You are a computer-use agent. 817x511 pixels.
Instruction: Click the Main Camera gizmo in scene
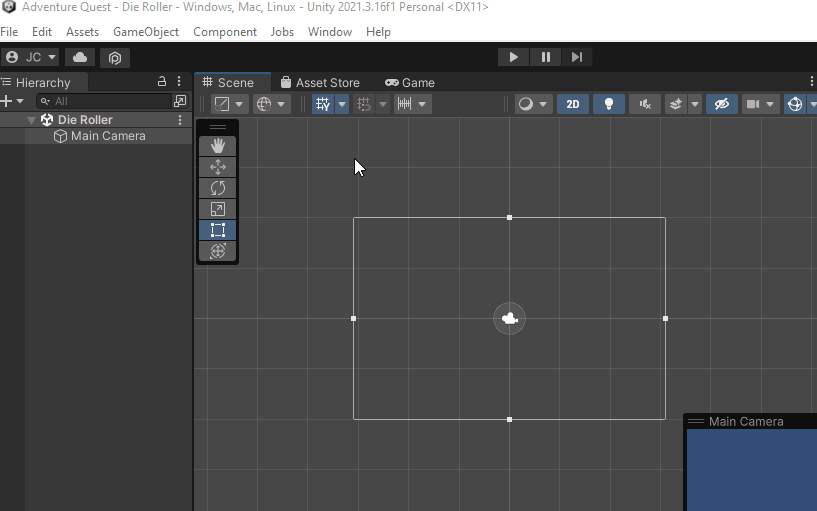click(x=510, y=318)
